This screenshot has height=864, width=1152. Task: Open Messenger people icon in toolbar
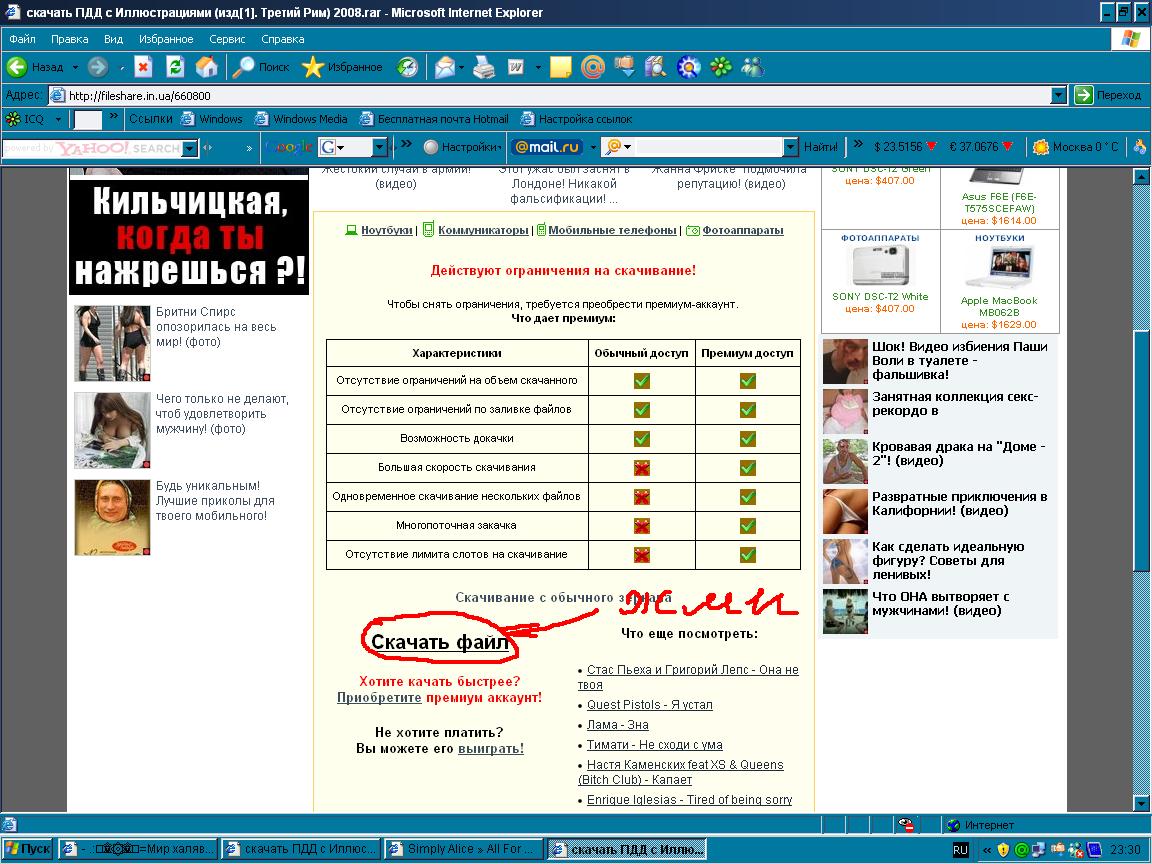752,67
